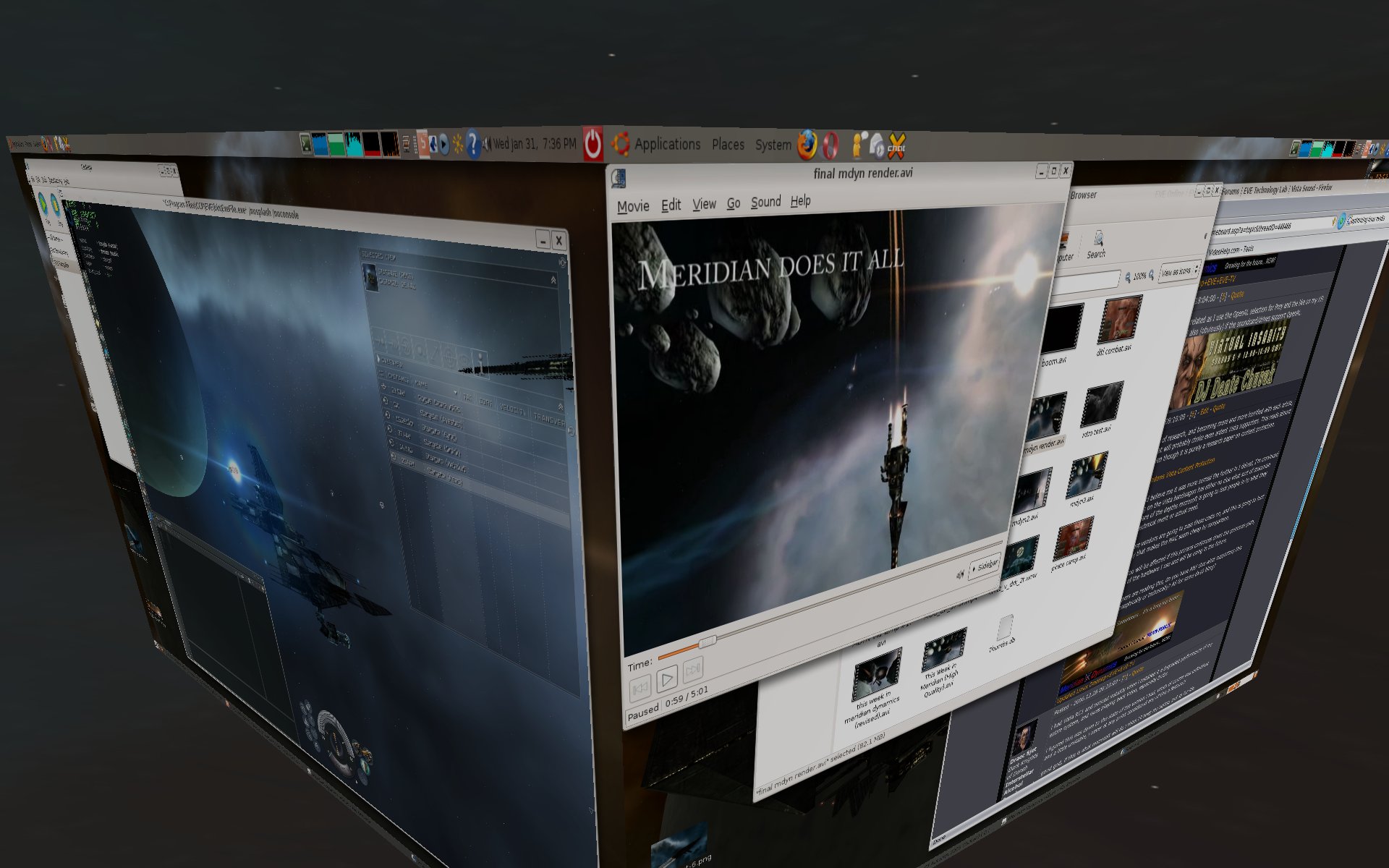1389x868 pixels.
Task: Open the Sound menu
Action: coord(765,202)
